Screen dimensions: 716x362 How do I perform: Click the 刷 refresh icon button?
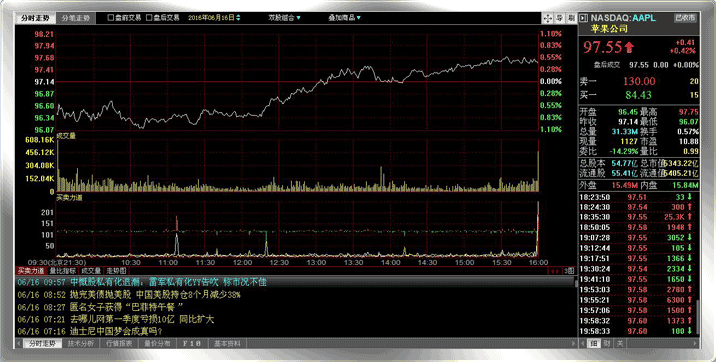point(571,18)
